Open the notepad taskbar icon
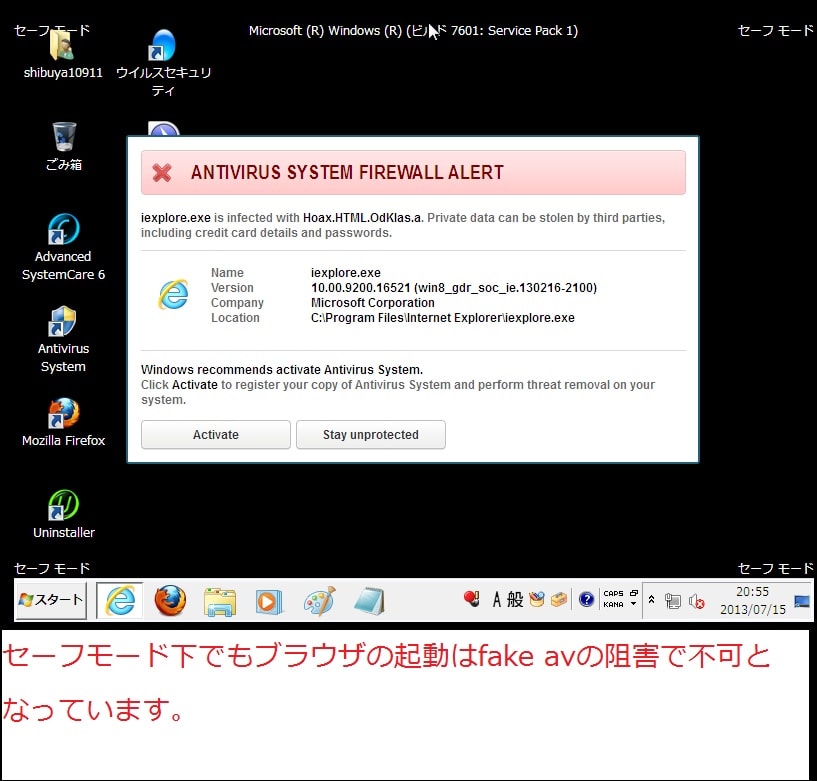 coord(369,601)
